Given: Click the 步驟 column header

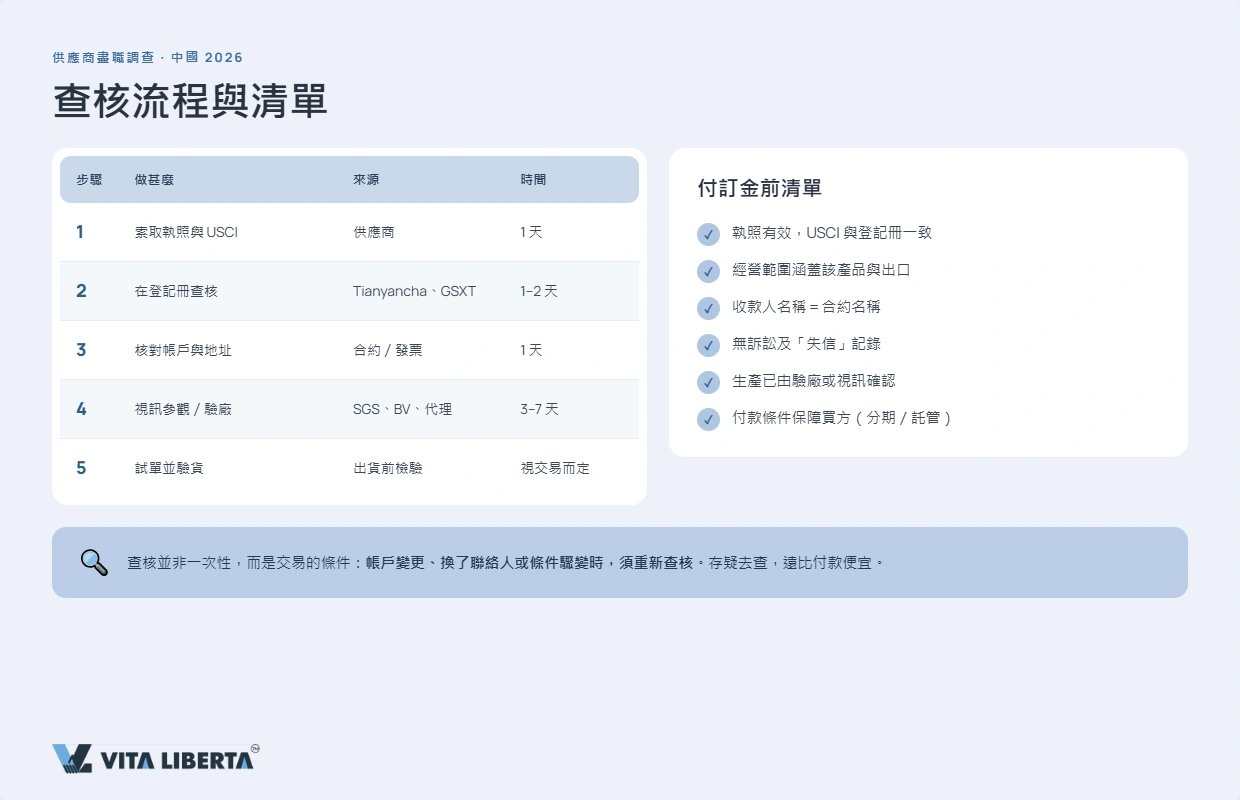Looking at the screenshot, I should click(89, 180).
